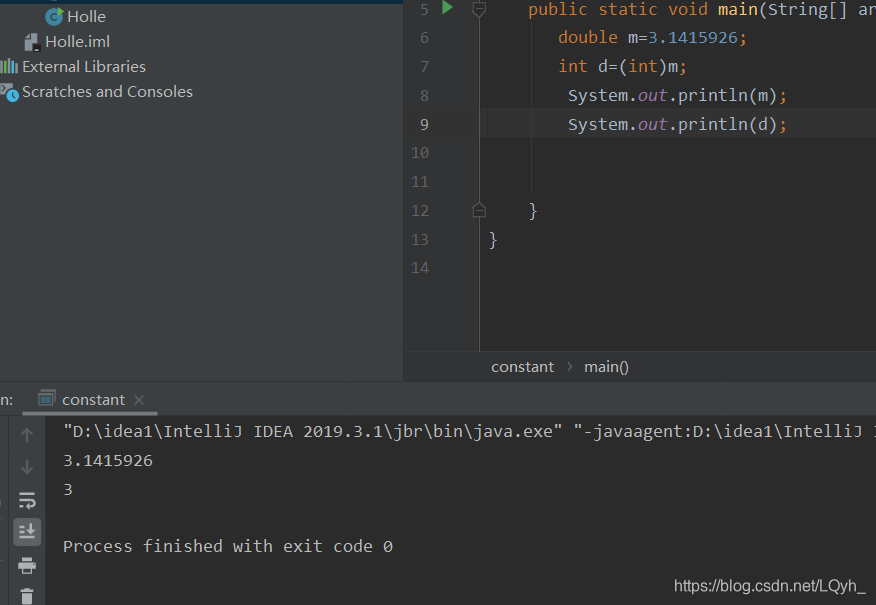Click the Holle.iml file icon
The image size is (876, 605).
32,42
